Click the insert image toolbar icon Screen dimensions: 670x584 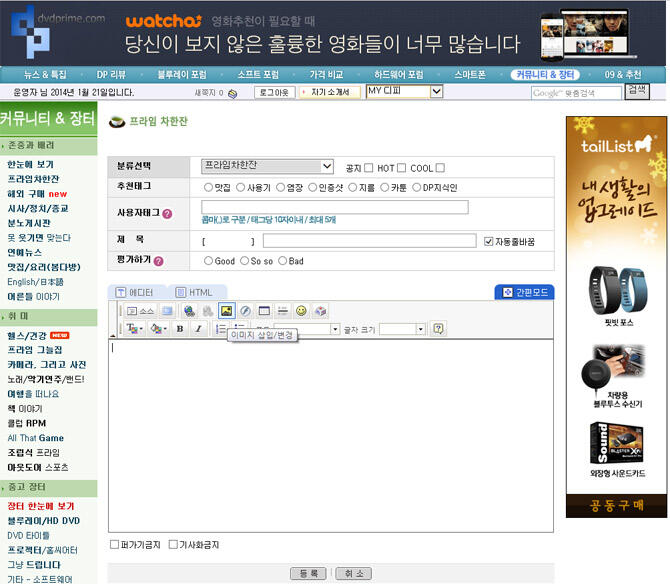[226, 311]
